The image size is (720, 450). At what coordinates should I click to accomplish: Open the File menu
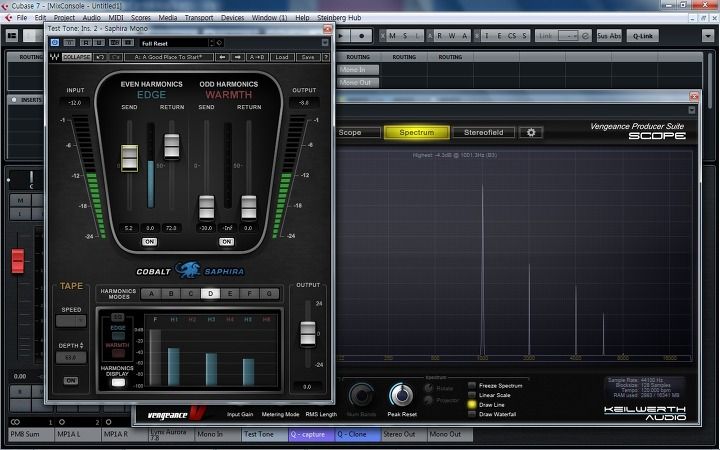(x=22, y=17)
